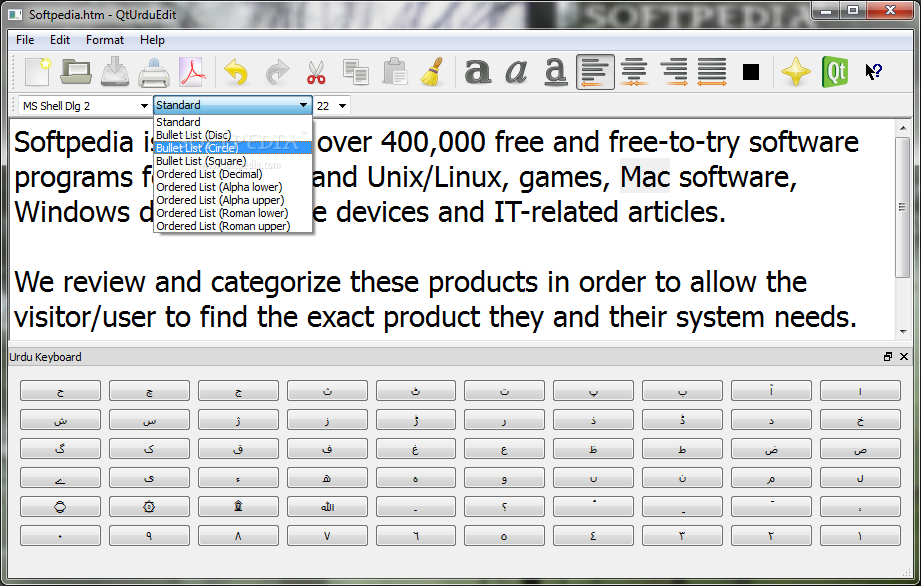
Task: Select the highlighted Bullet List (Circle) option
Action: 233,148
